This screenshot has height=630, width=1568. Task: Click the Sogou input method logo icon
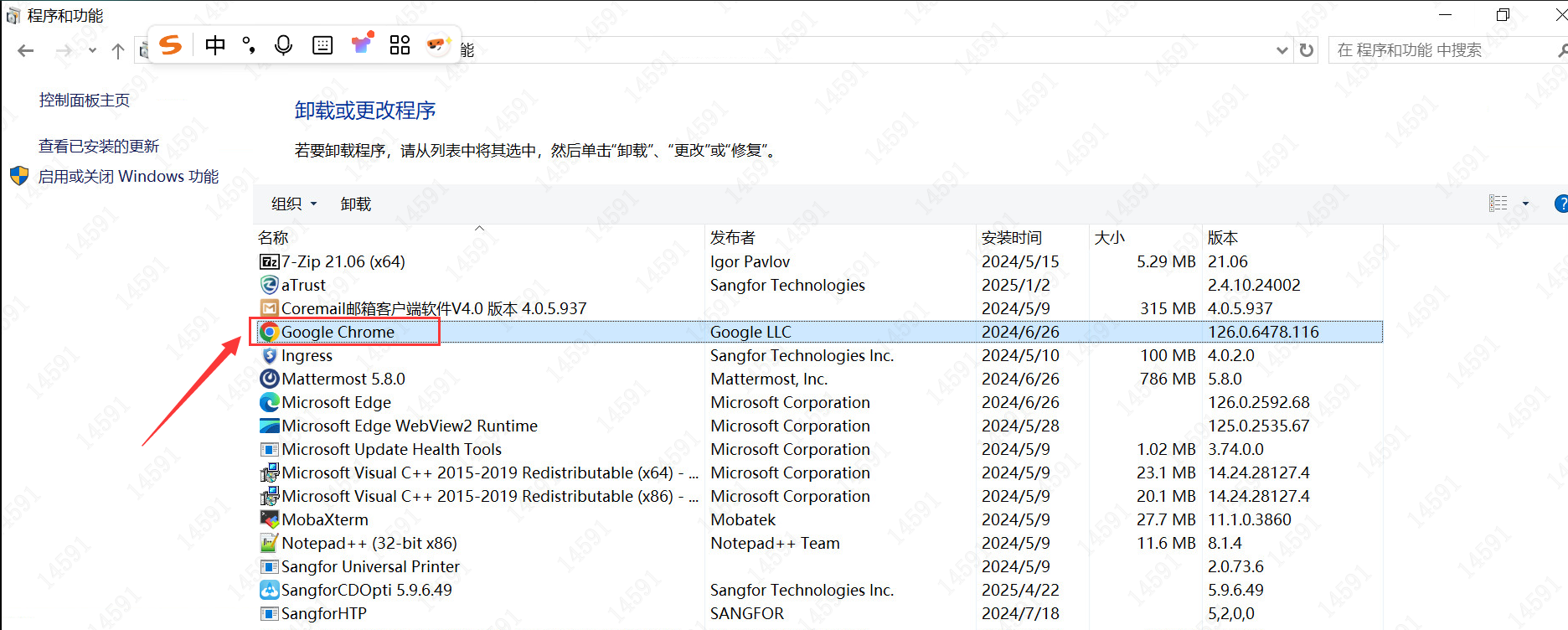pos(171,45)
